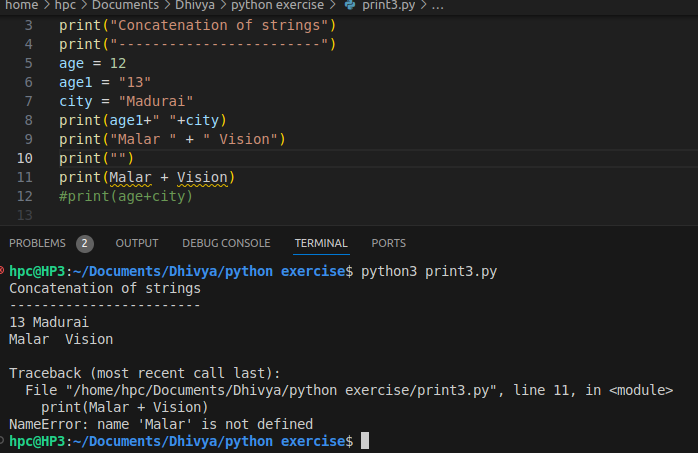This screenshot has width=698, height=453.
Task: Open the "home" breadcrumb folder
Action: point(21,6)
